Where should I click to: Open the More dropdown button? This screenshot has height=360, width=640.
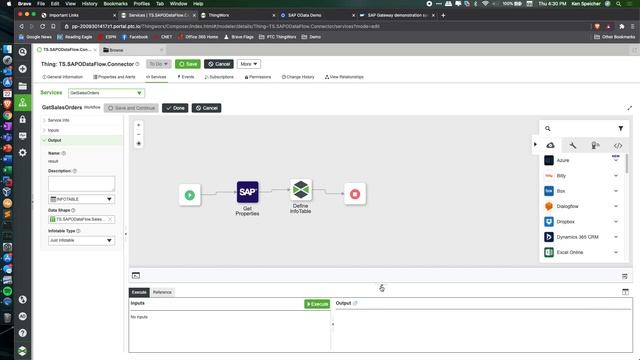(249, 64)
